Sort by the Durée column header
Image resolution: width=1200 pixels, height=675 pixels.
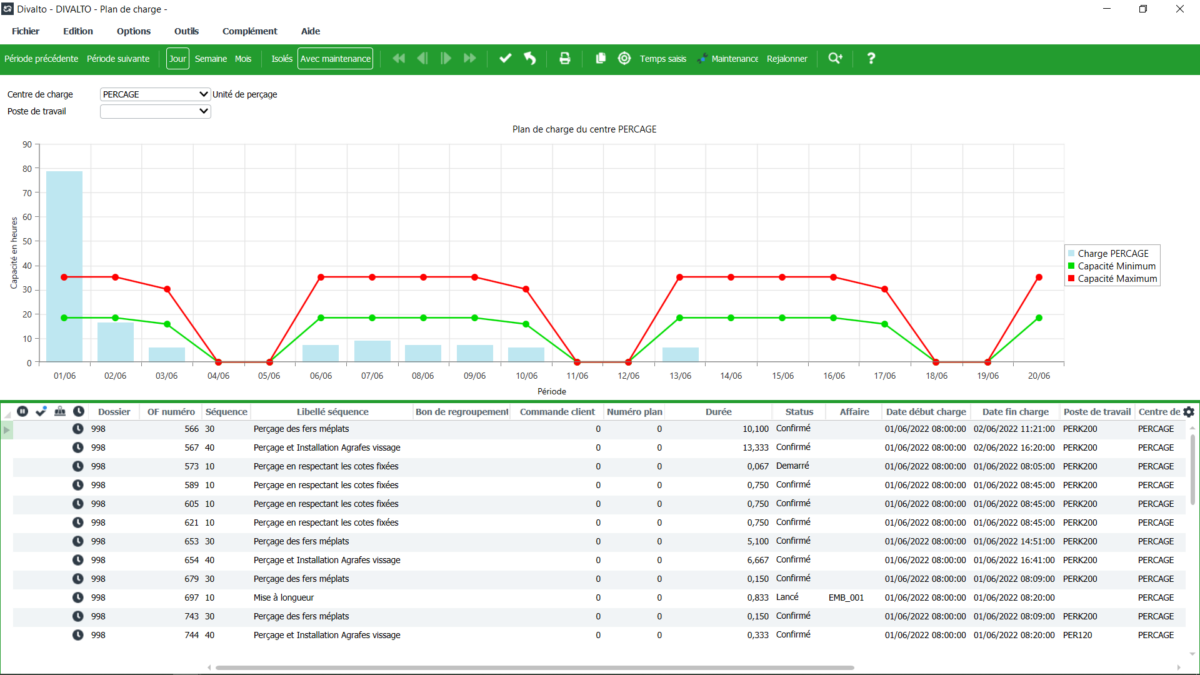tap(718, 411)
